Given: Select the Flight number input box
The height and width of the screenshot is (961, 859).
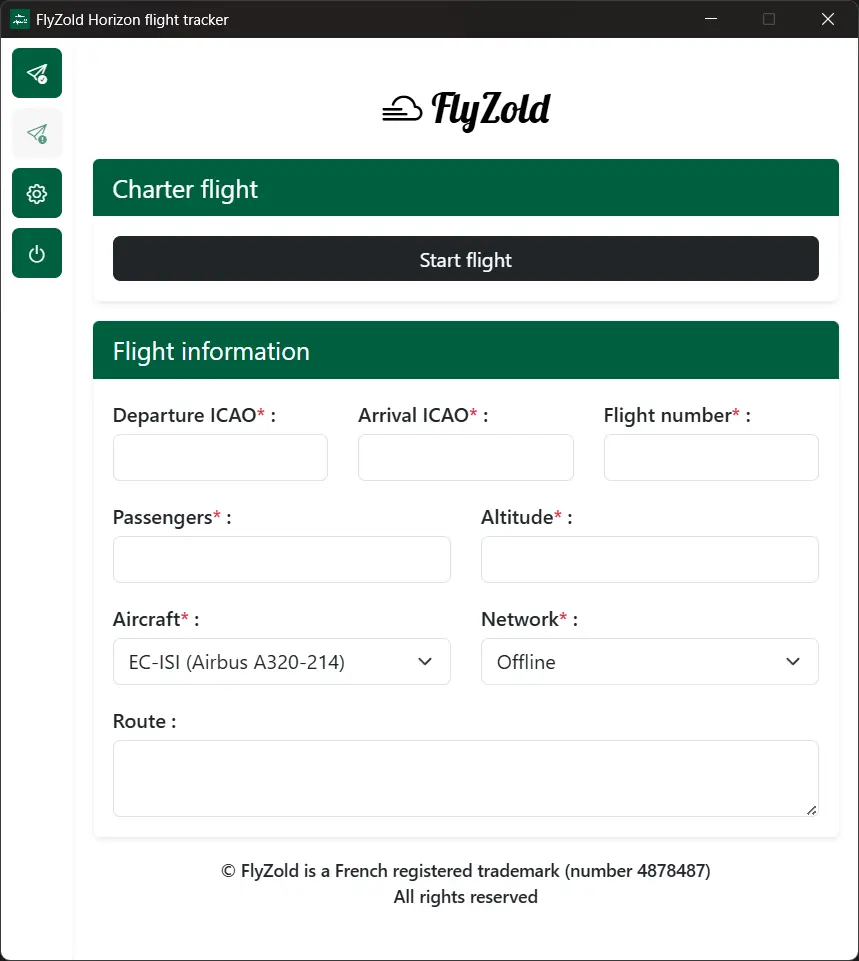Looking at the screenshot, I should point(711,457).
